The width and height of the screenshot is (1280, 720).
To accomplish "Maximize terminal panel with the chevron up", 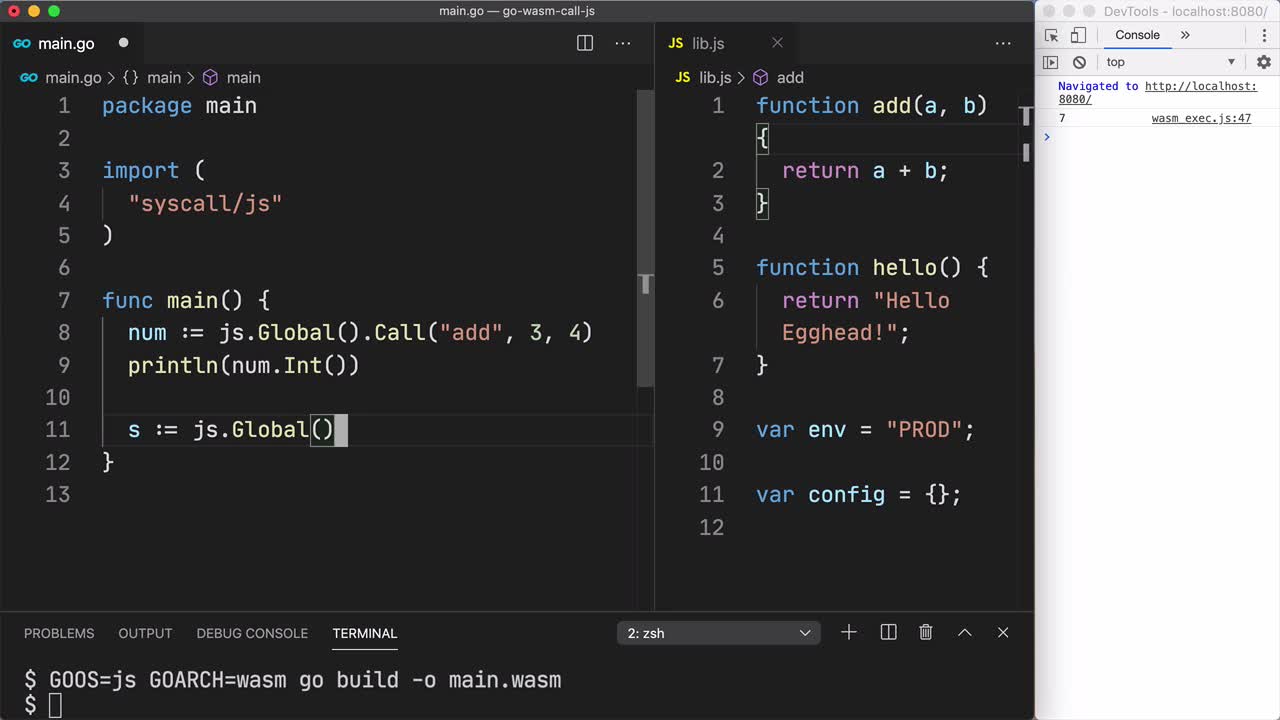I will click(x=965, y=632).
